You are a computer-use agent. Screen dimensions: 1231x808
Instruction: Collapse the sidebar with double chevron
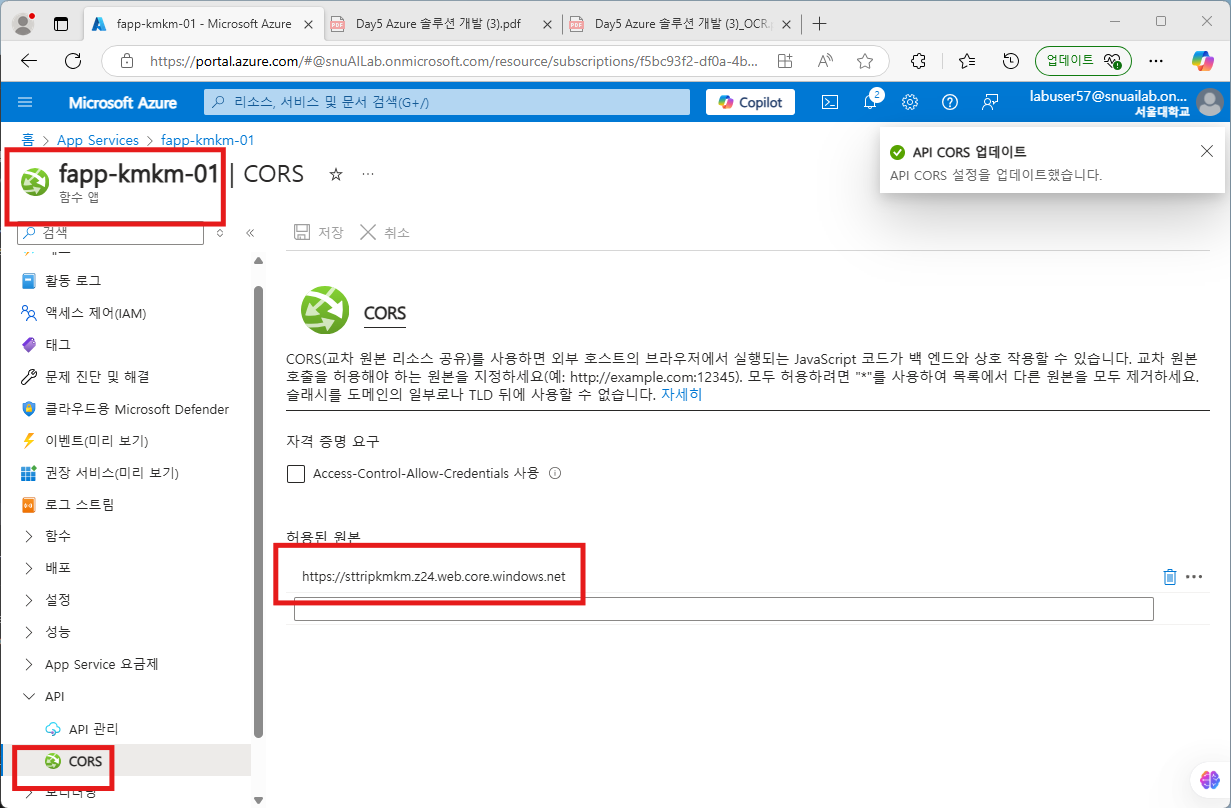(250, 233)
